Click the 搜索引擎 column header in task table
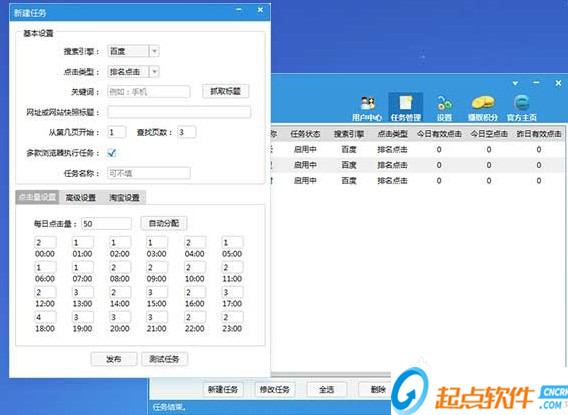The image size is (568, 415). pos(349,134)
